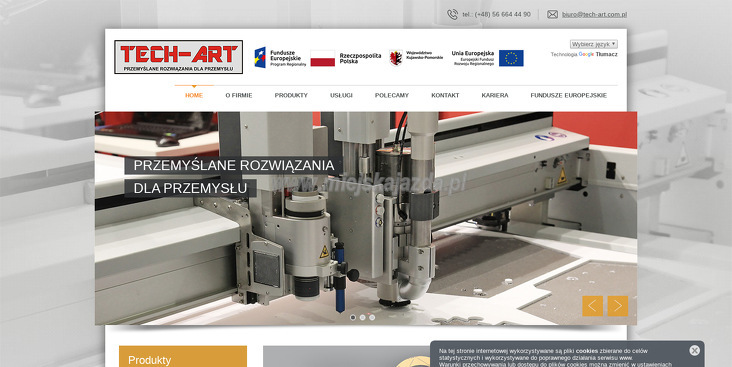
Task: Select the second slider dot
Action: [x=362, y=318]
